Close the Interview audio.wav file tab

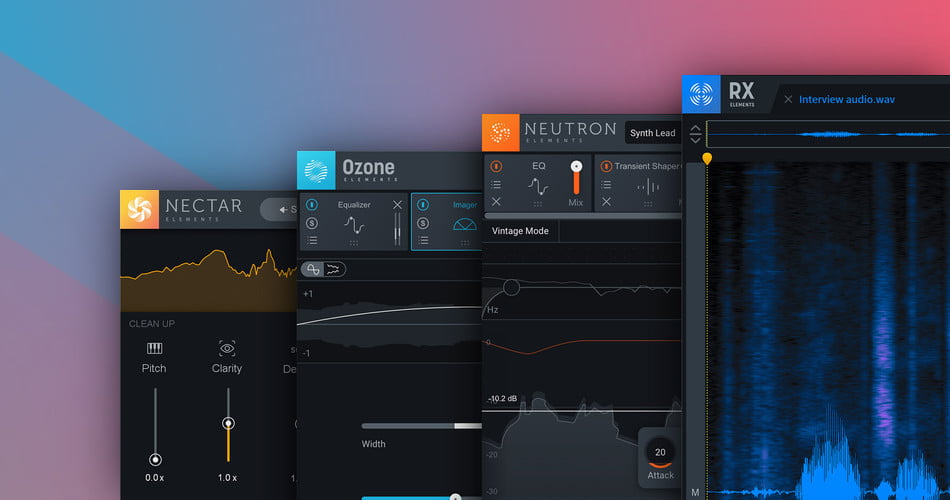pyautogui.click(x=788, y=99)
